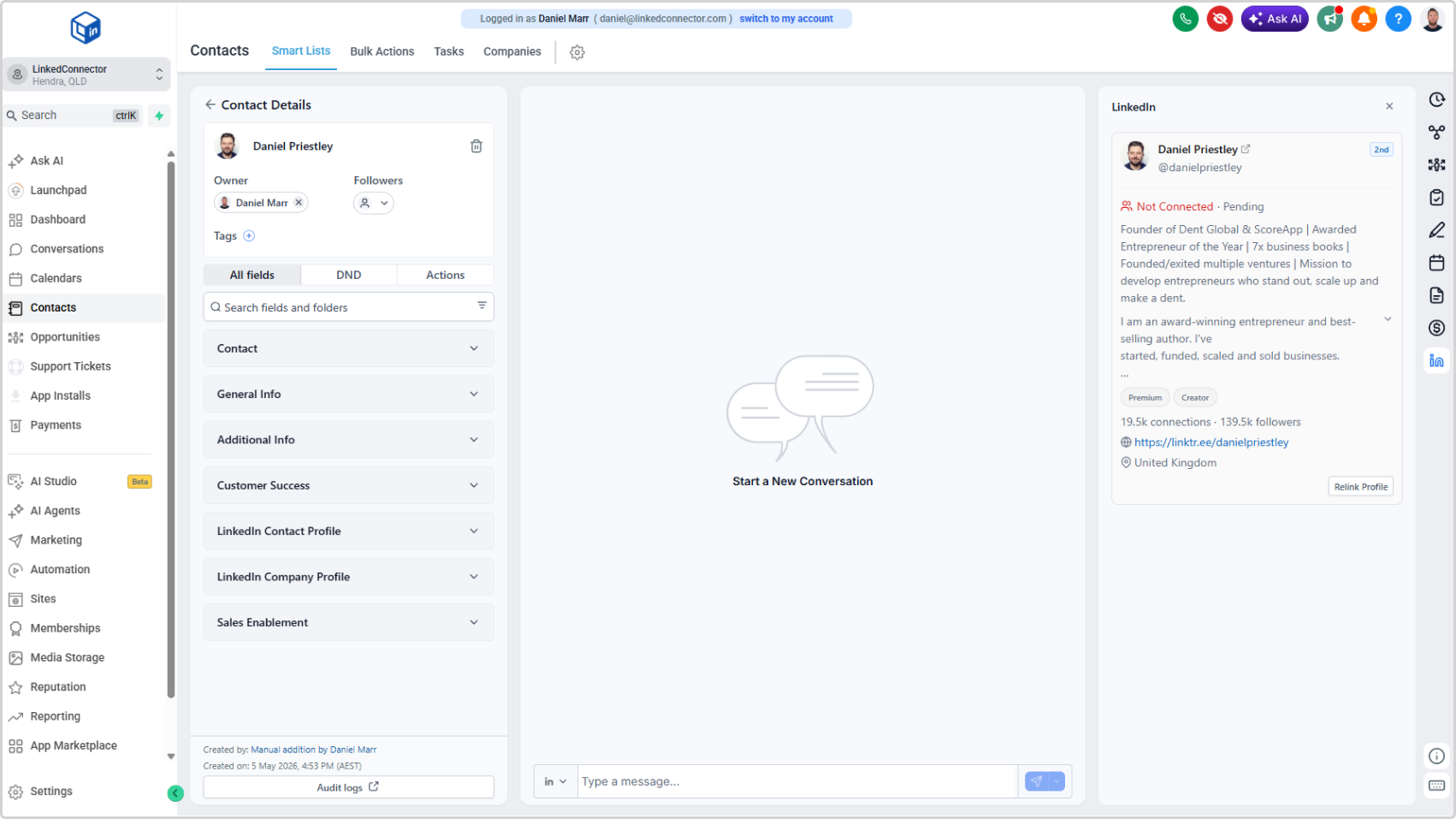Open Audit logs

pyautogui.click(x=348, y=787)
